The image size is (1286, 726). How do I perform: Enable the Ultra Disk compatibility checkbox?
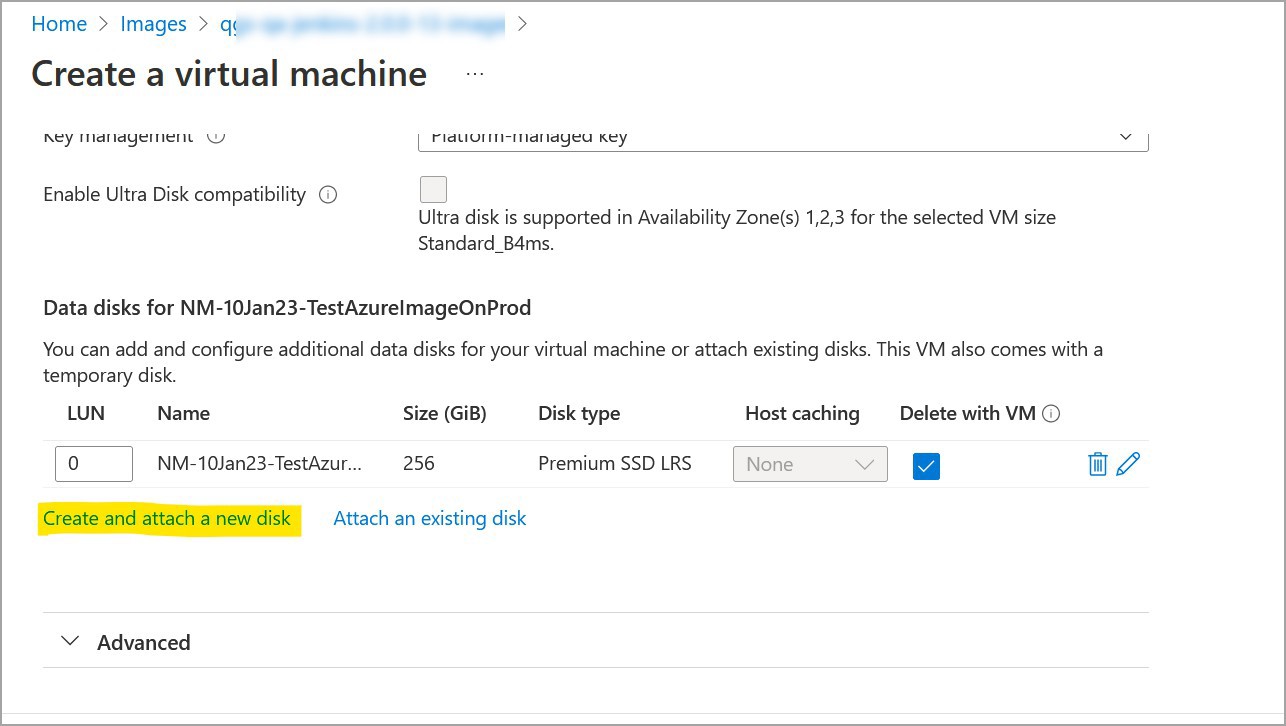pos(433,189)
